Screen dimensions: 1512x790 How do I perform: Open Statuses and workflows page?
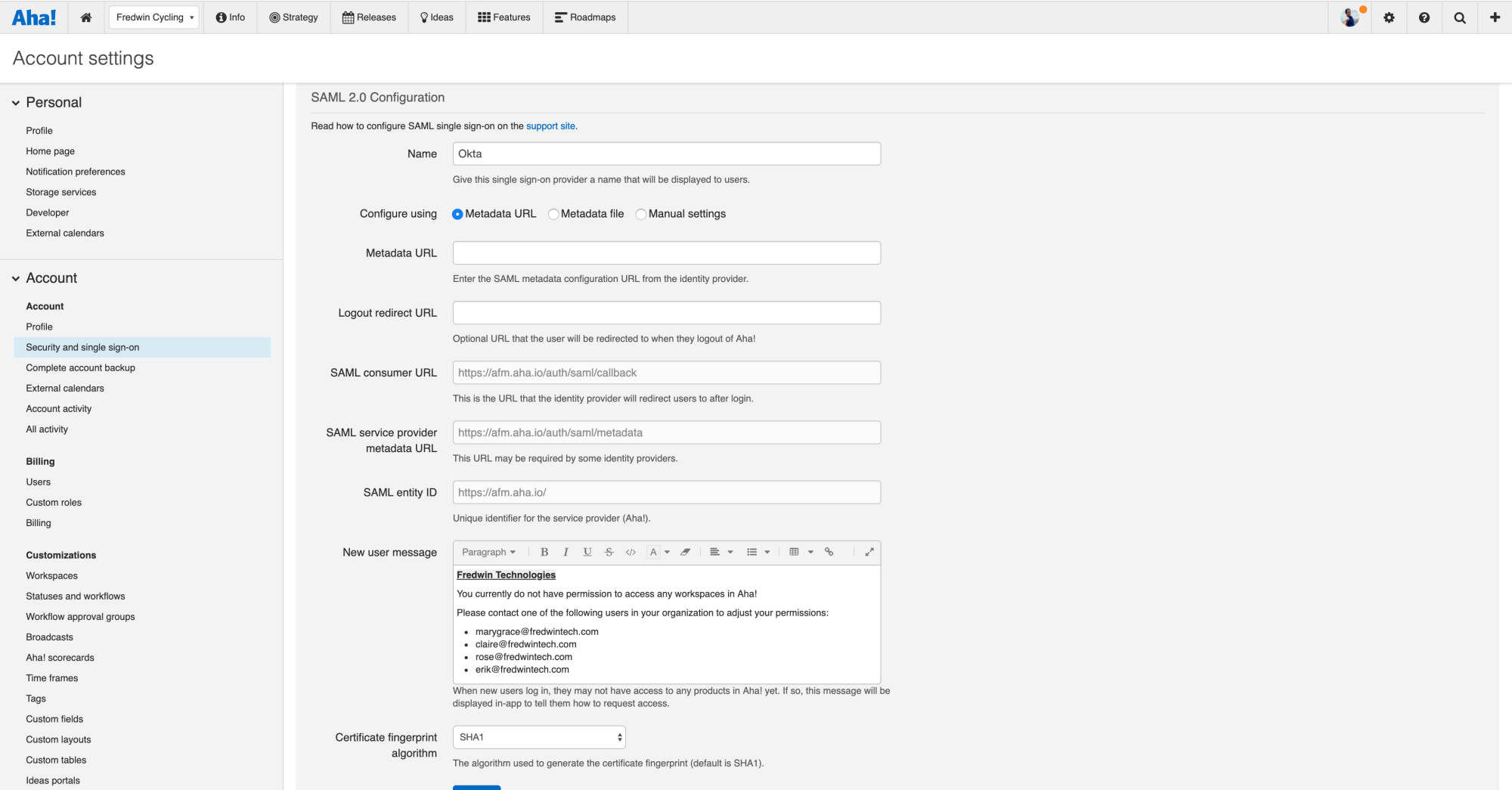click(x=76, y=596)
